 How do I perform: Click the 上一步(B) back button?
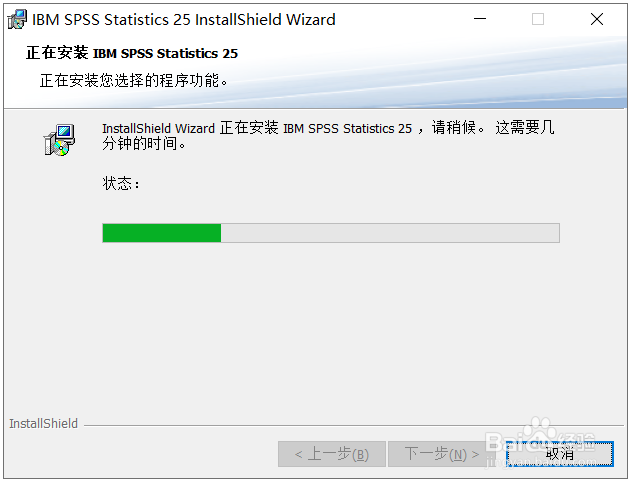[x=332, y=454]
